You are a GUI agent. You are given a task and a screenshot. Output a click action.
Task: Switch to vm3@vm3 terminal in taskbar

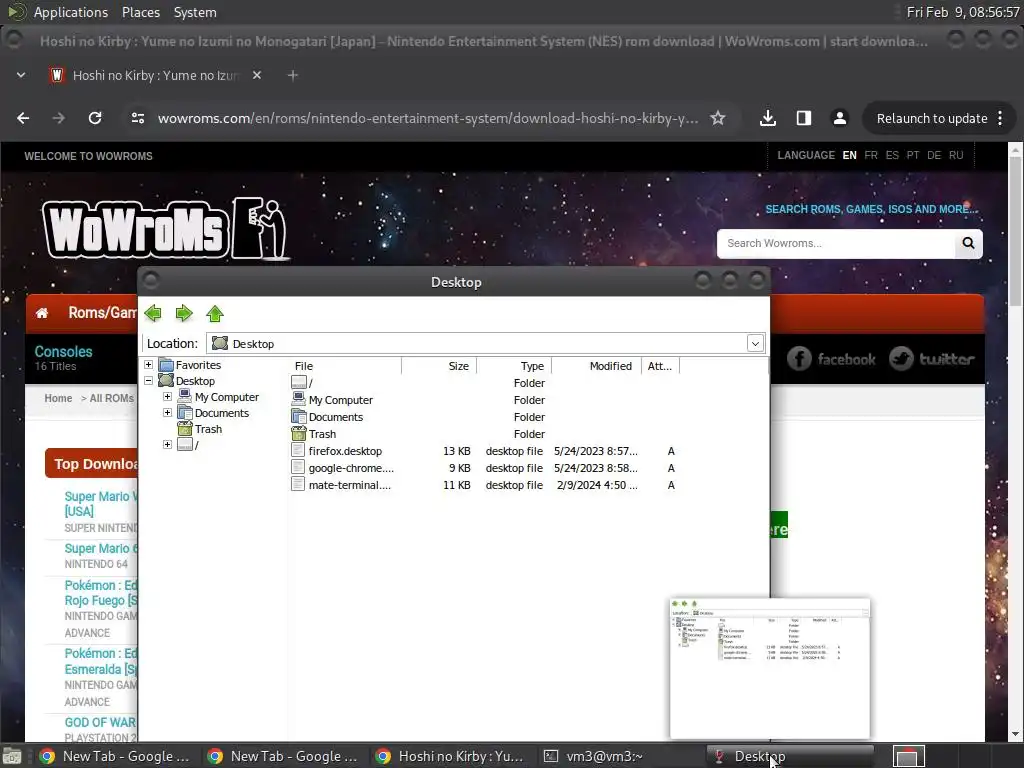pos(618,756)
